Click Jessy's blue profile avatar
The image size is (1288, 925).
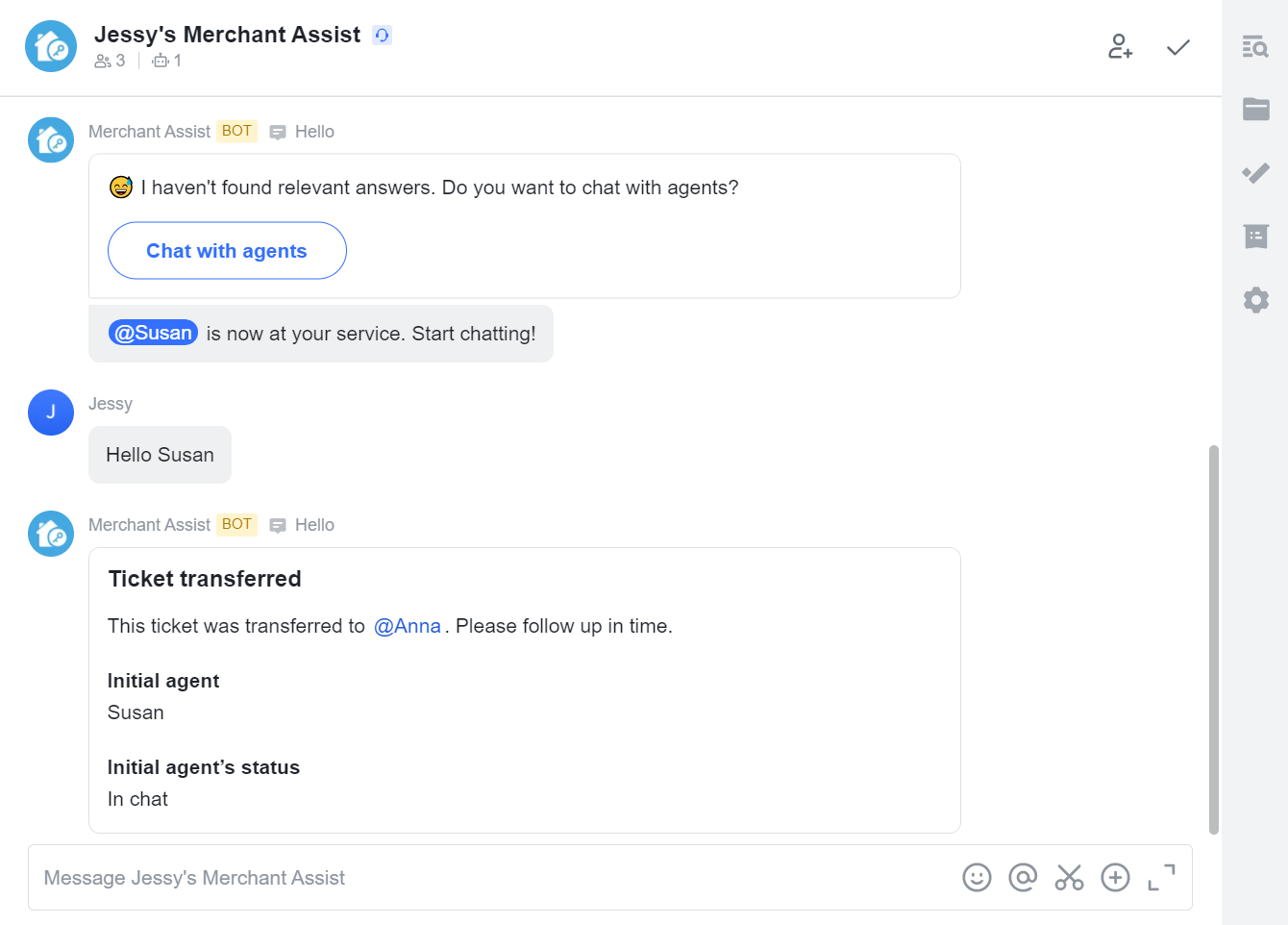[x=51, y=412]
